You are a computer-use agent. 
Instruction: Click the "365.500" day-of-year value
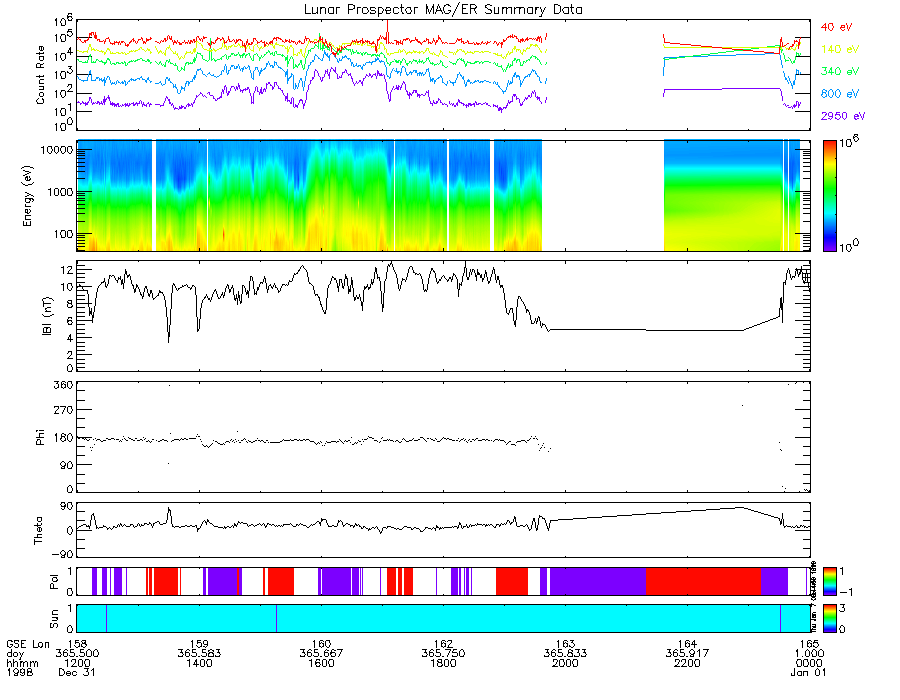click(77, 654)
